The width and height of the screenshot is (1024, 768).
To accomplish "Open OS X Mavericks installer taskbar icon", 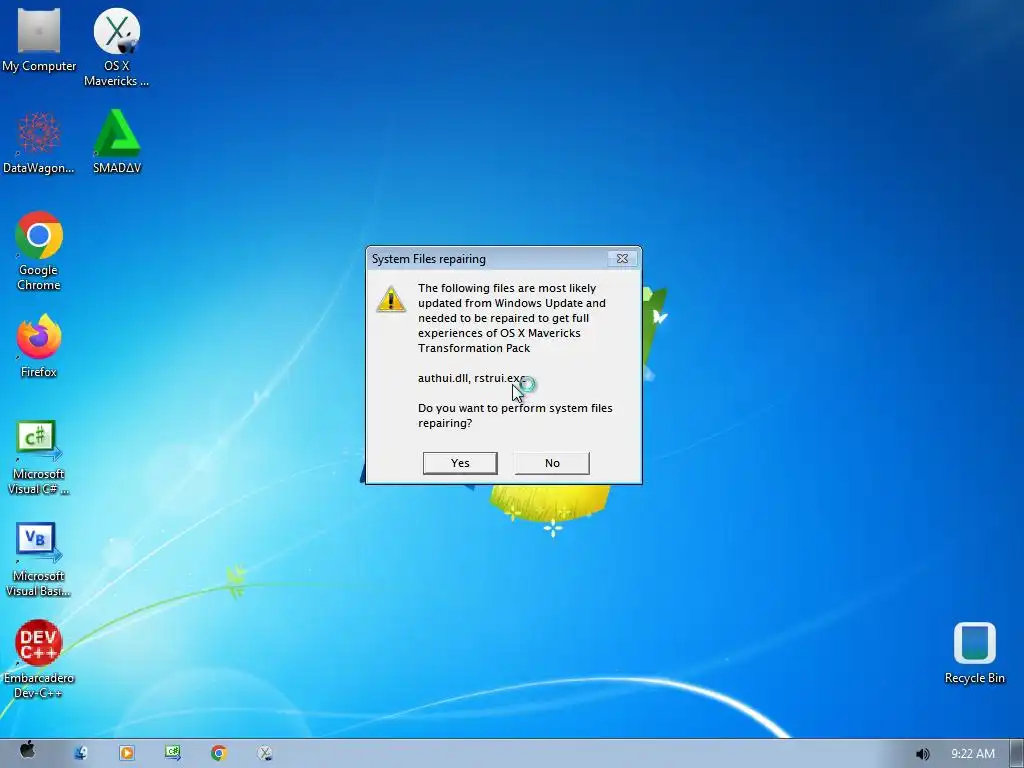I will tap(264, 753).
